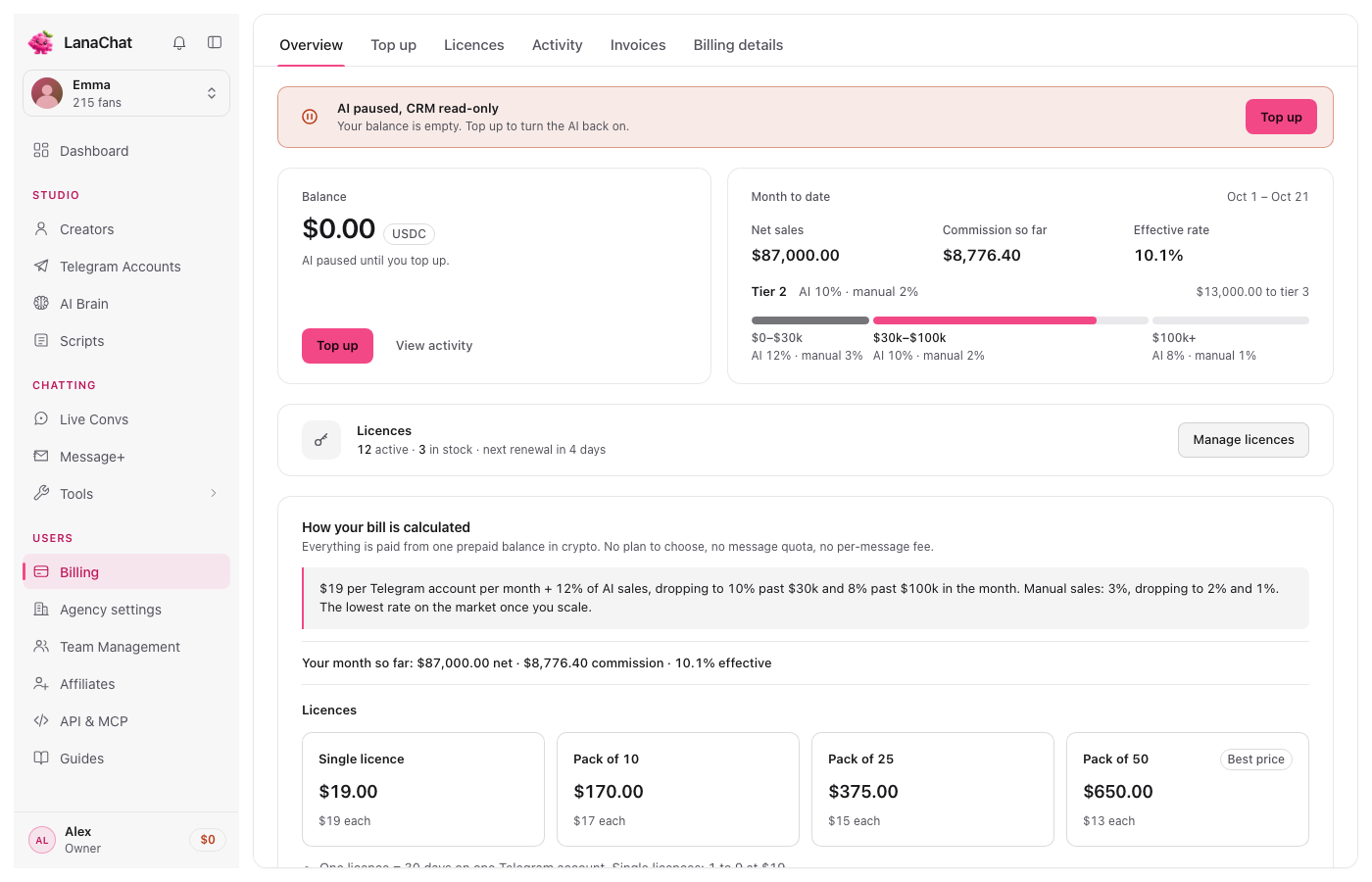Click the Manage licences button

1244,440
